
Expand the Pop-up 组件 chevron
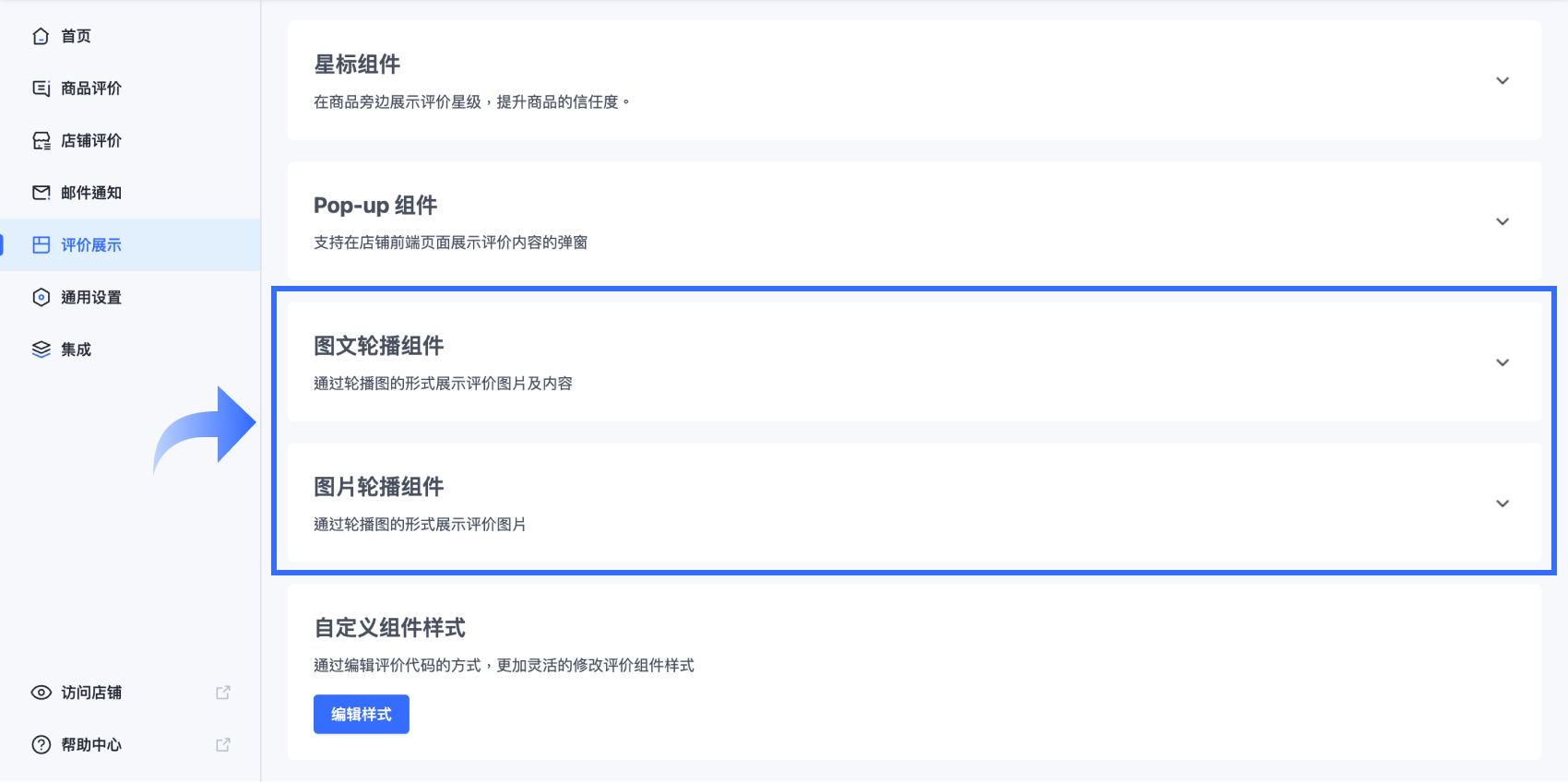coord(1503,222)
